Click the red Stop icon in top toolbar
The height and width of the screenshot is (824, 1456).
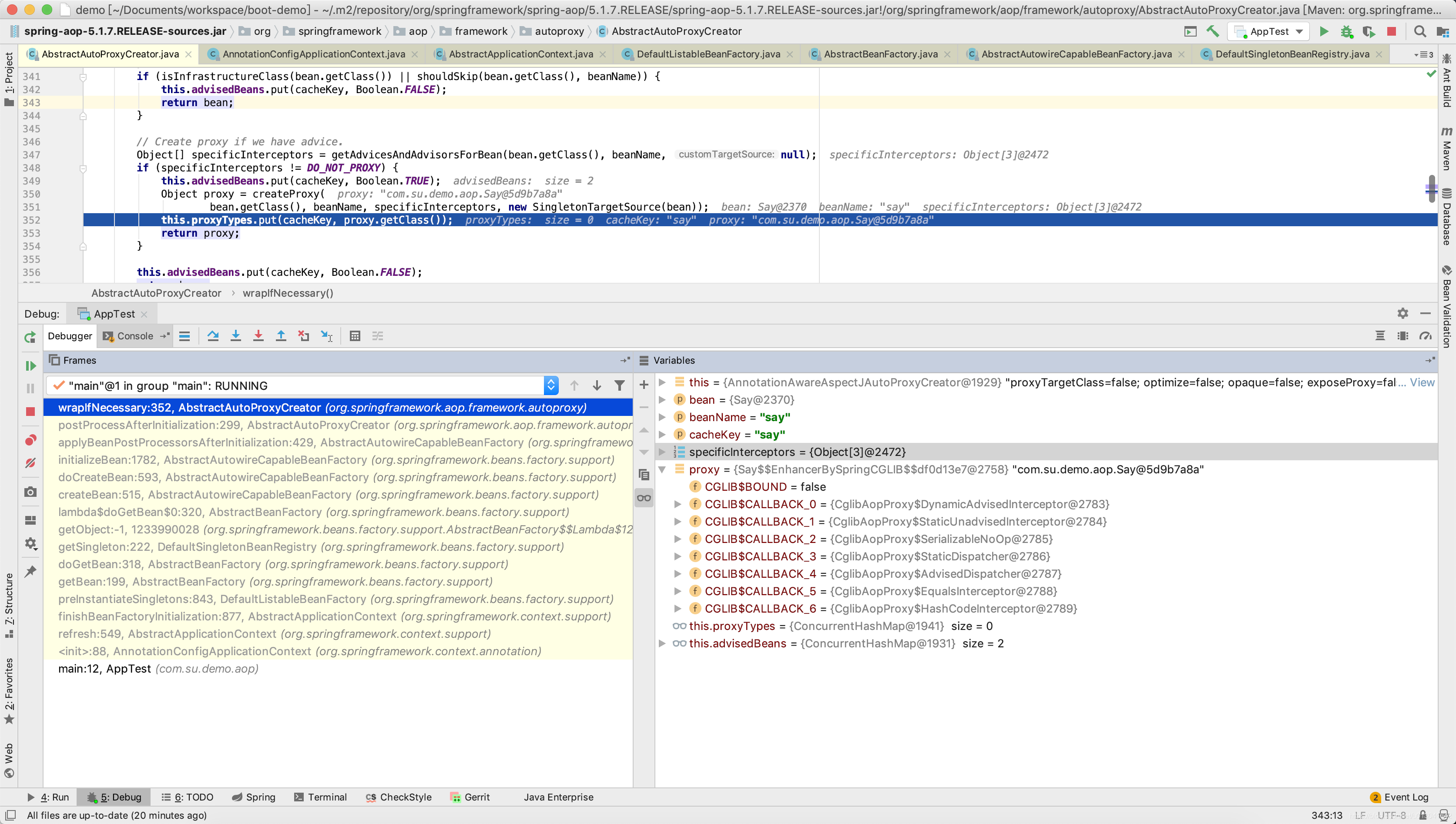[x=1392, y=32]
